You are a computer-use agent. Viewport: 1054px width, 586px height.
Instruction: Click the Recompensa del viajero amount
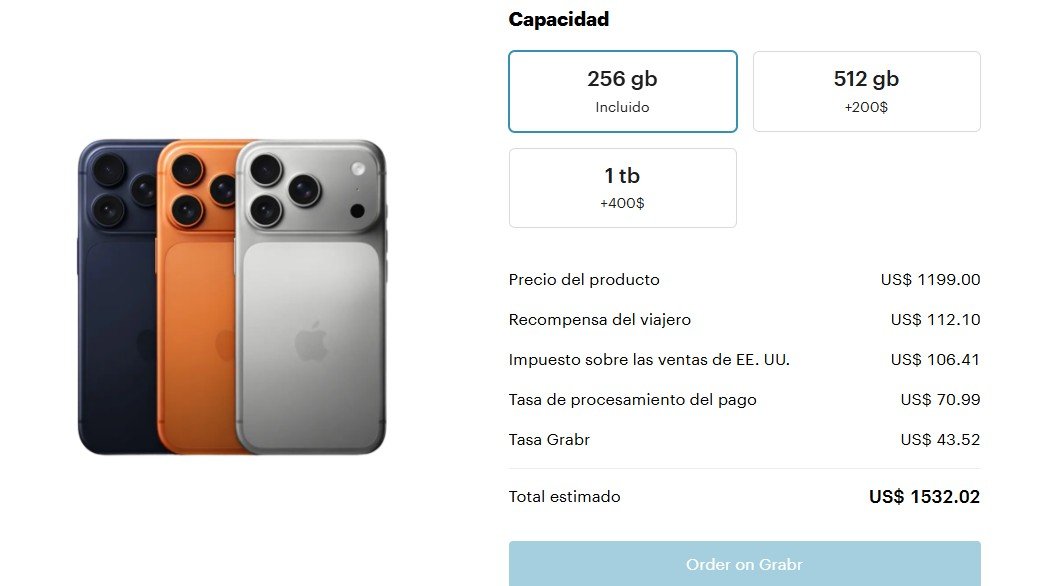[x=936, y=320]
